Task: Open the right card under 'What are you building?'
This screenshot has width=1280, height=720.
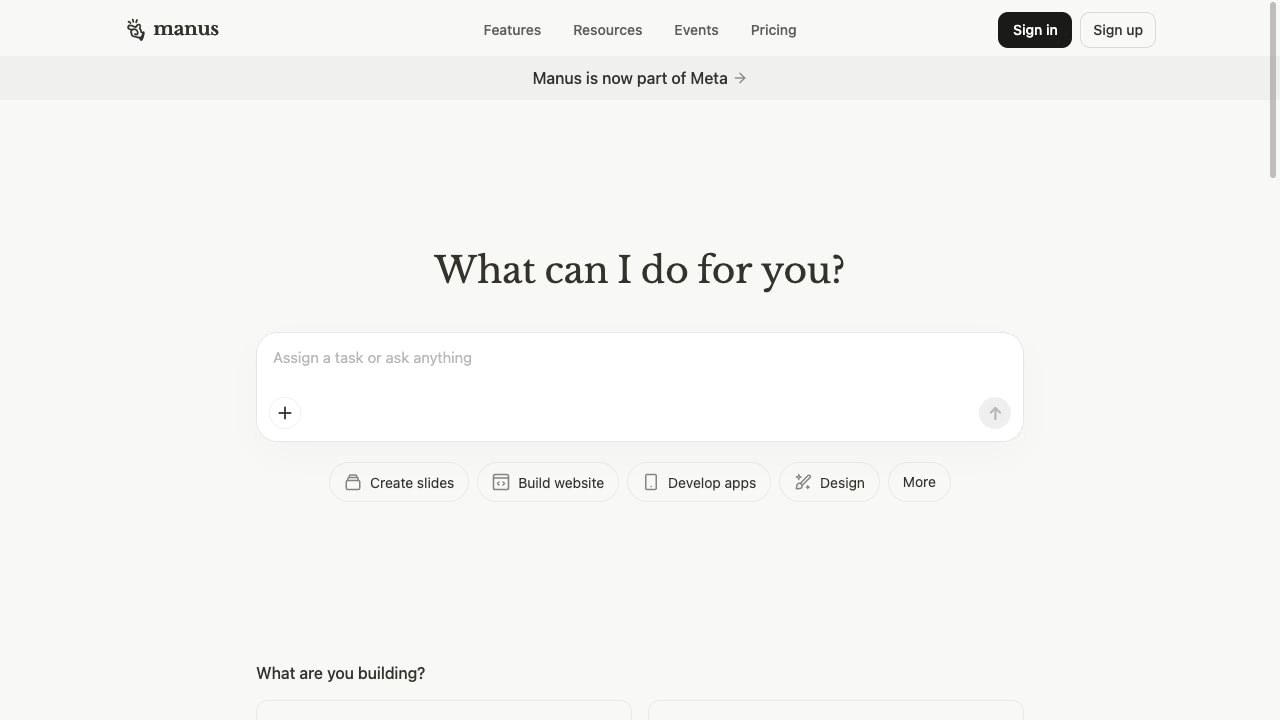Action: tap(836, 710)
